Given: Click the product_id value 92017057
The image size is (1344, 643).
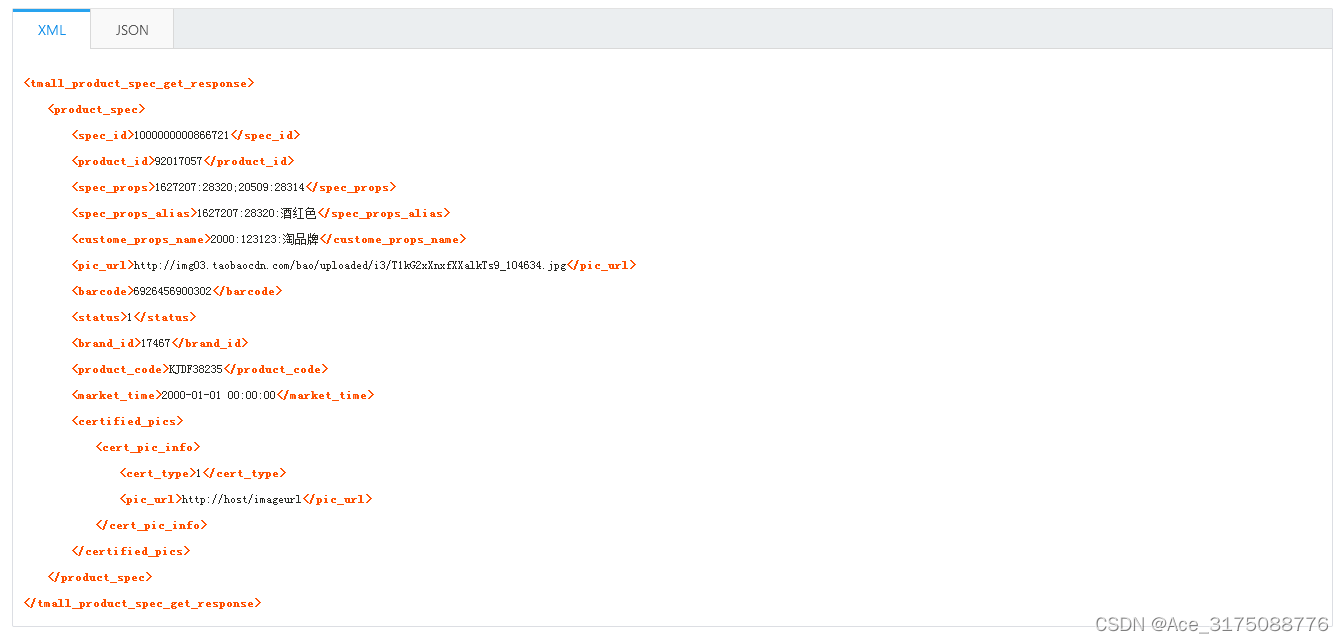Looking at the screenshot, I should coord(179,161).
